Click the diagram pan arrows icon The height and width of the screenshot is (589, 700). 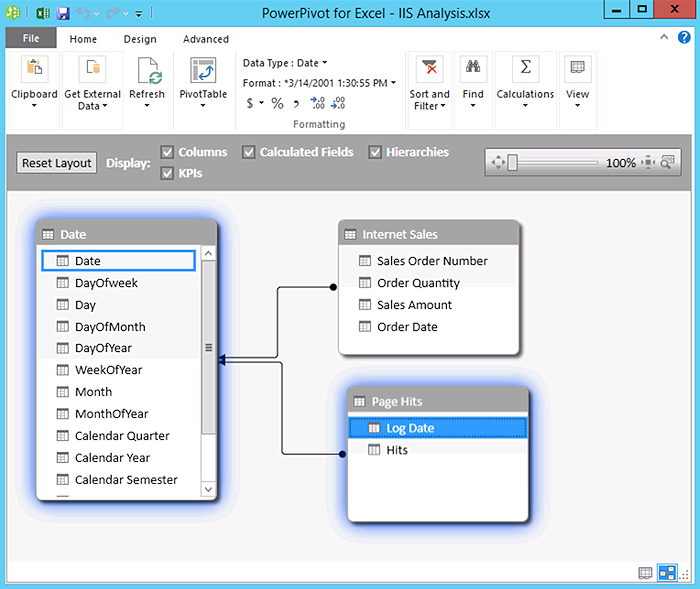(x=498, y=162)
